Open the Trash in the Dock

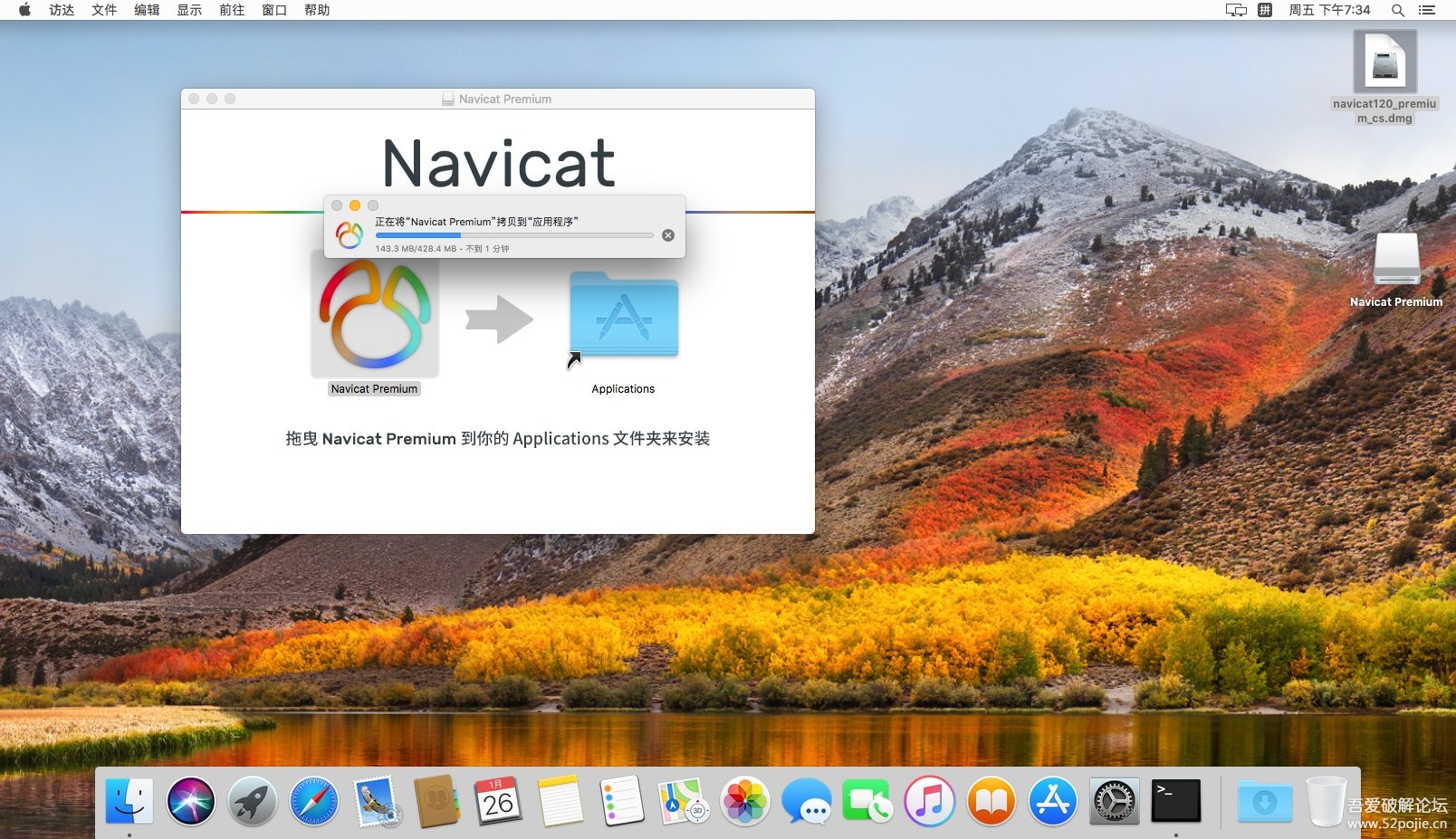[1326, 801]
